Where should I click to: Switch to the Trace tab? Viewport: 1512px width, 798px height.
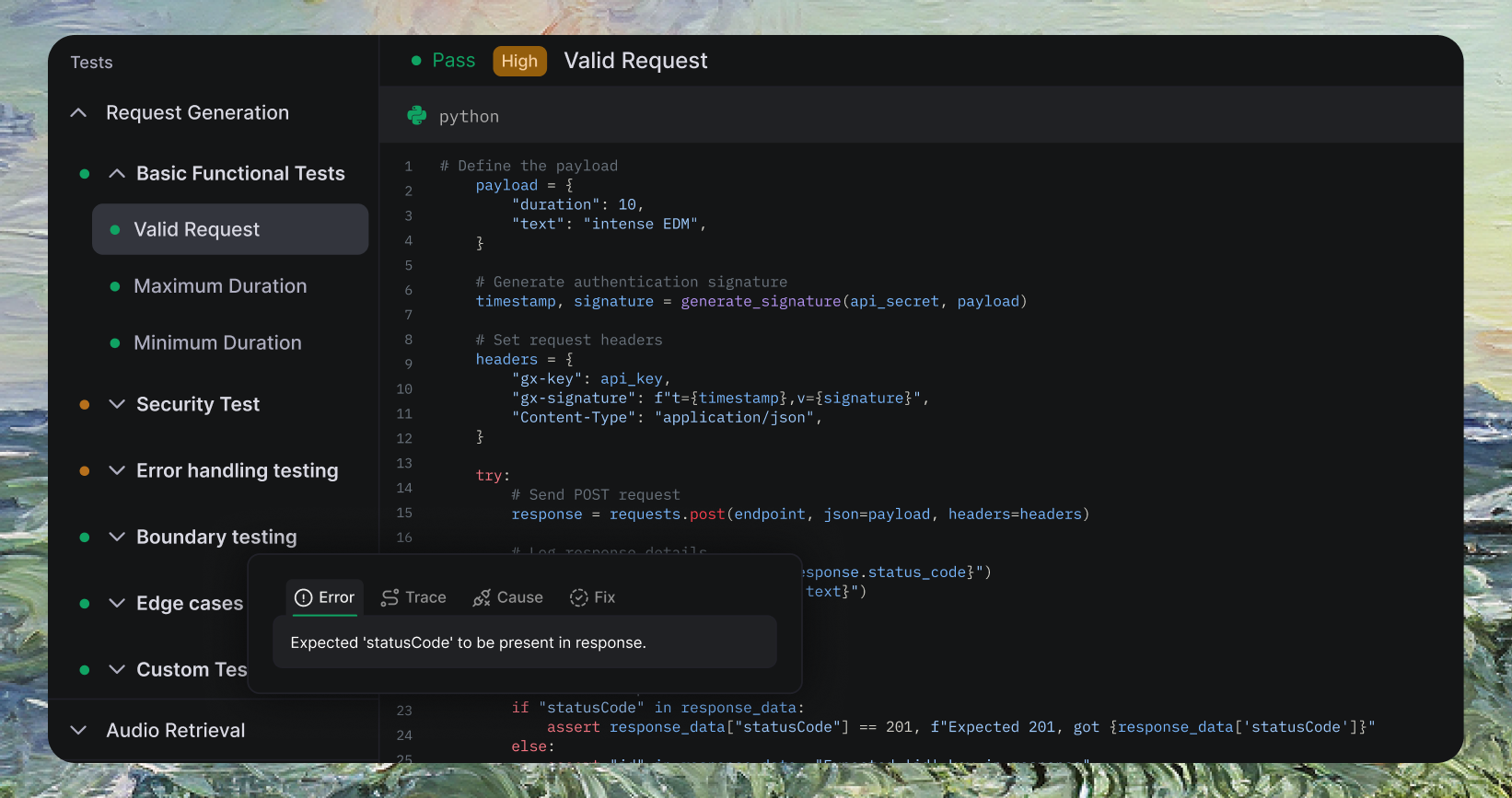(x=413, y=598)
